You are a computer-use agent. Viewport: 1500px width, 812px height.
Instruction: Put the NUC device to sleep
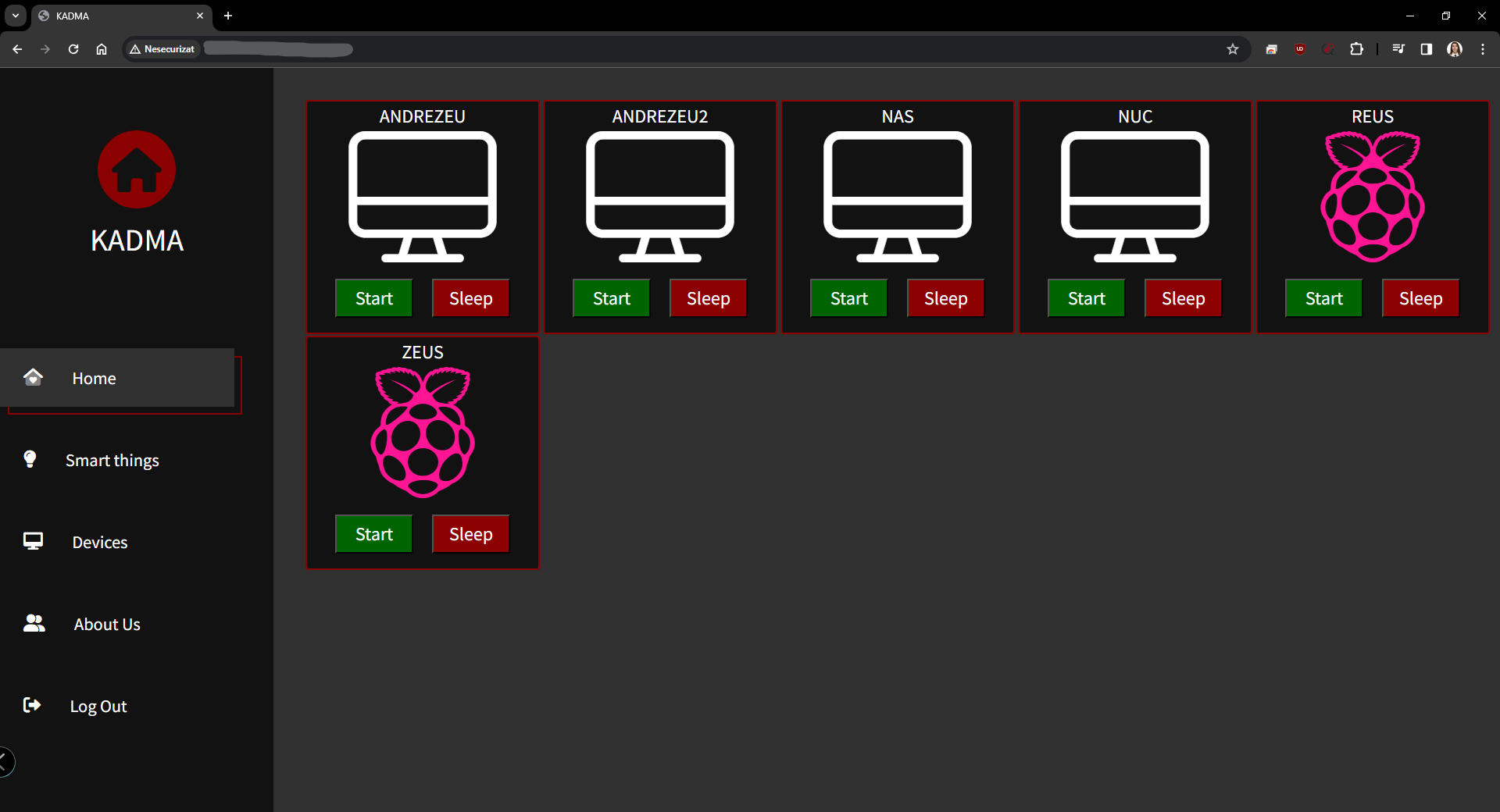point(1183,298)
